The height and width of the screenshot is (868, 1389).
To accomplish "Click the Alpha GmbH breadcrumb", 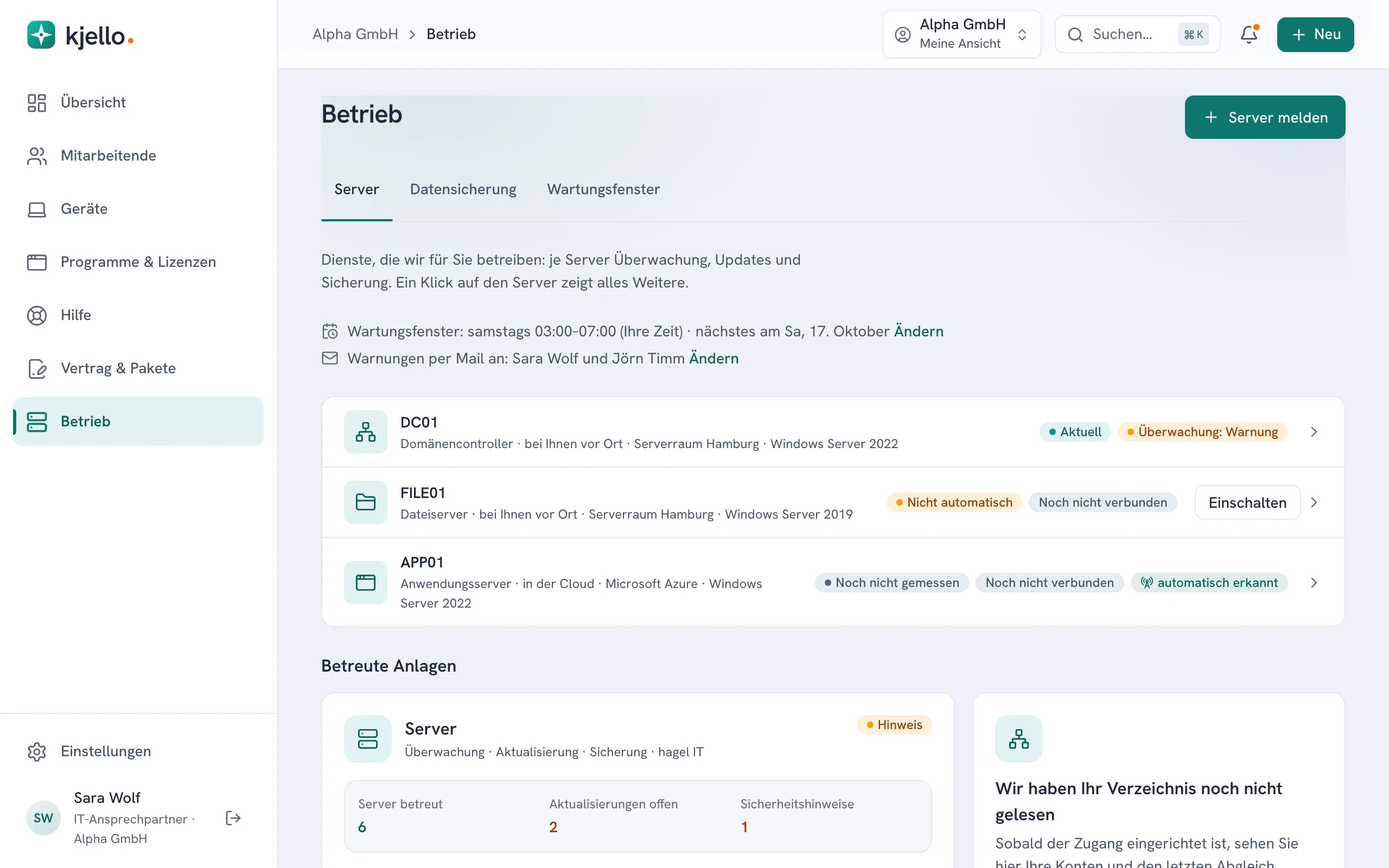I will [355, 34].
